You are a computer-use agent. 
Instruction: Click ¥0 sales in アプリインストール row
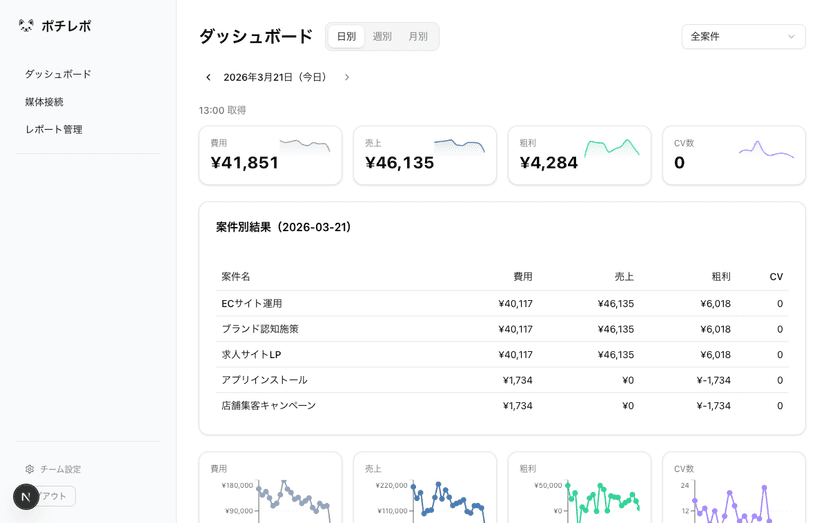[x=628, y=380]
